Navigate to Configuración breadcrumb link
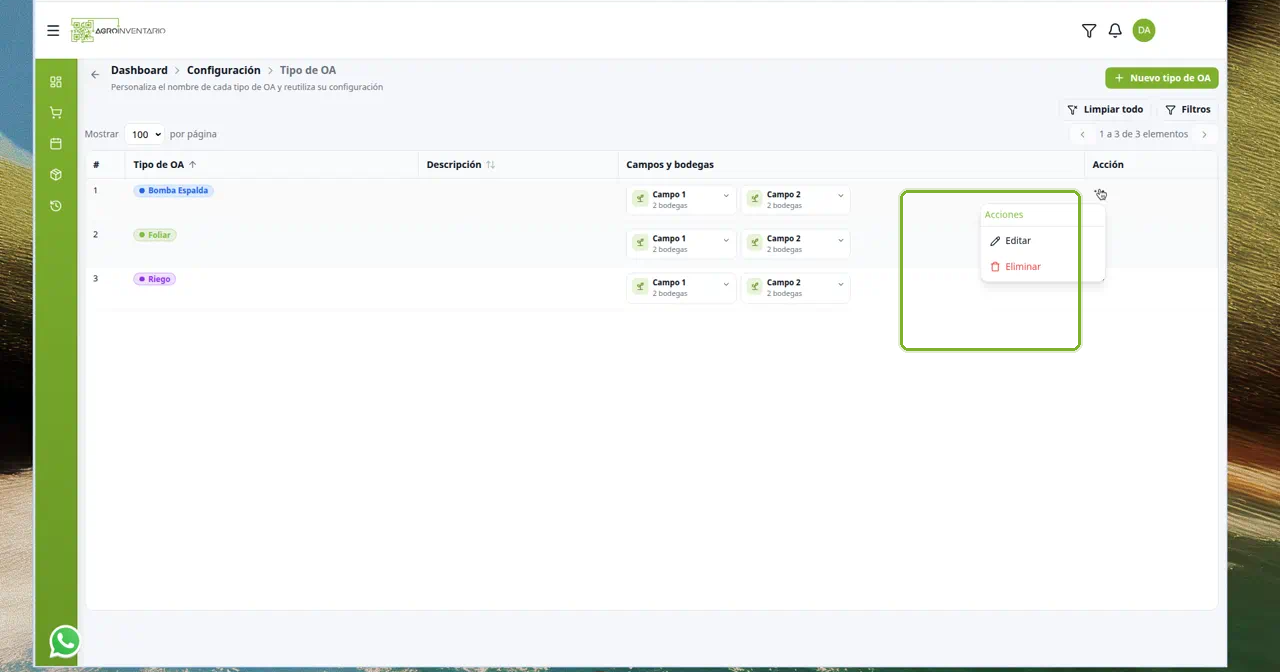This screenshot has height=672, width=1280. (223, 71)
